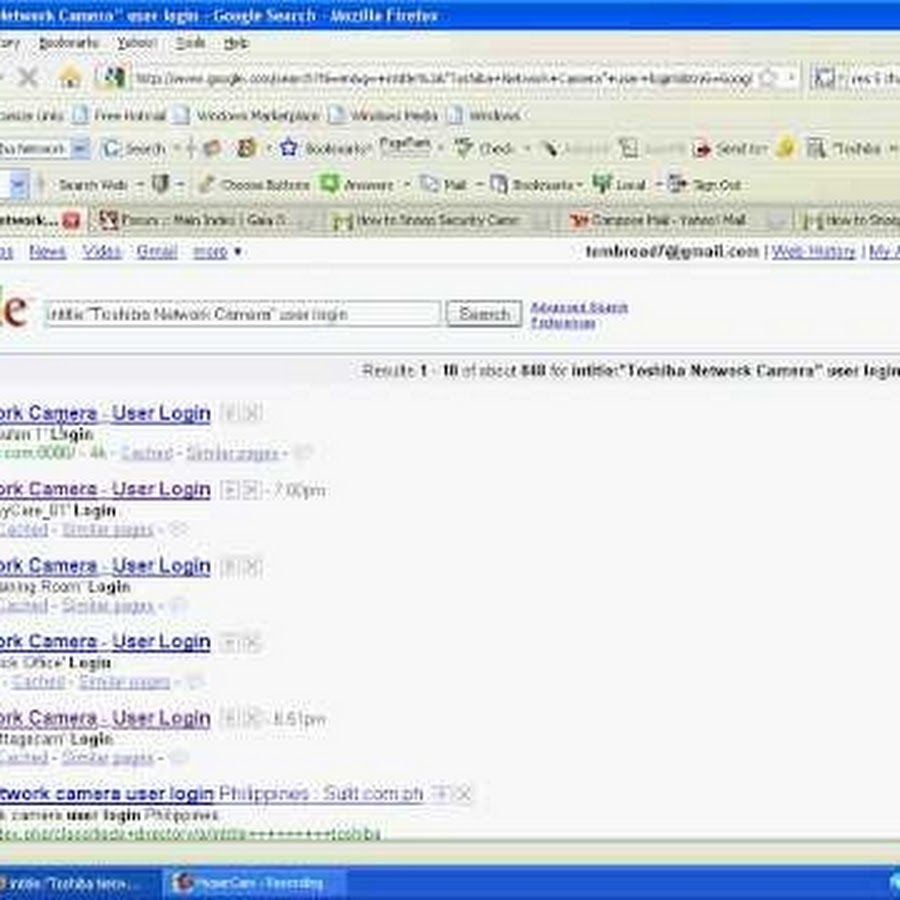This screenshot has width=900, height=900.
Task: Promote the 7:00pm User Login result
Action: pyautogui.click(x=230, y=490)
